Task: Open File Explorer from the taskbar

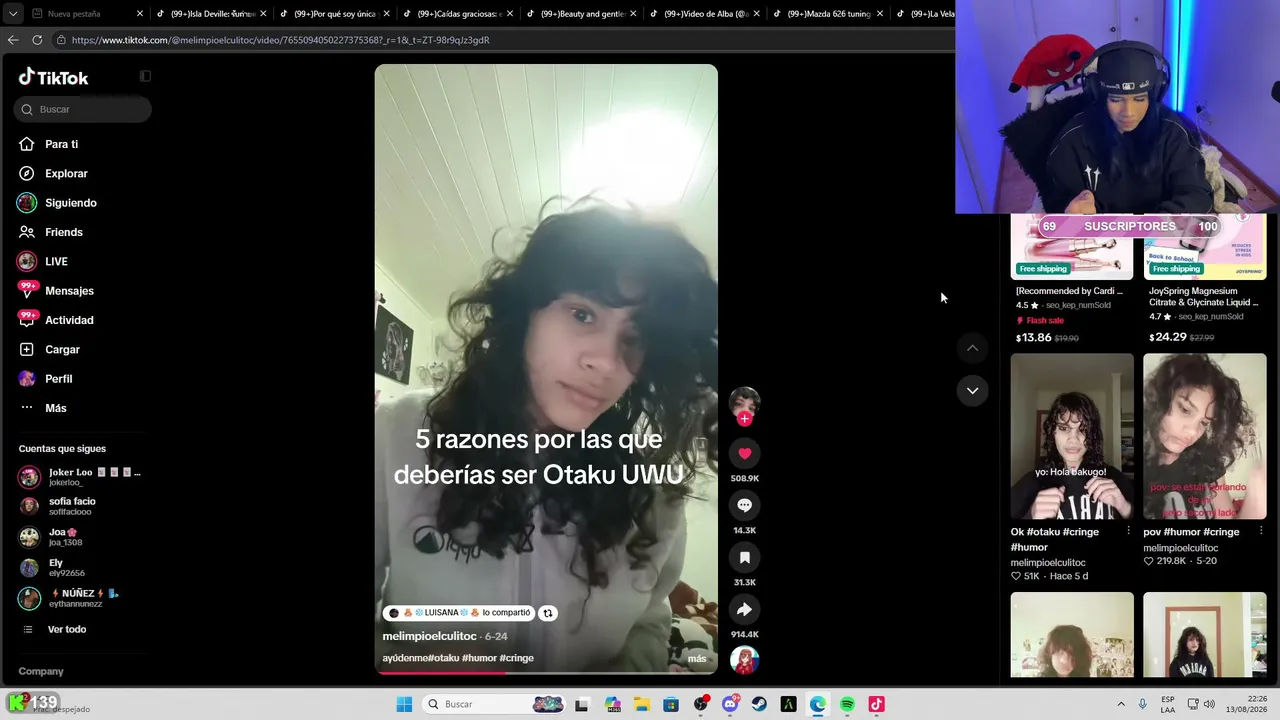Action: pyautogui.click(x=641, y=704)
